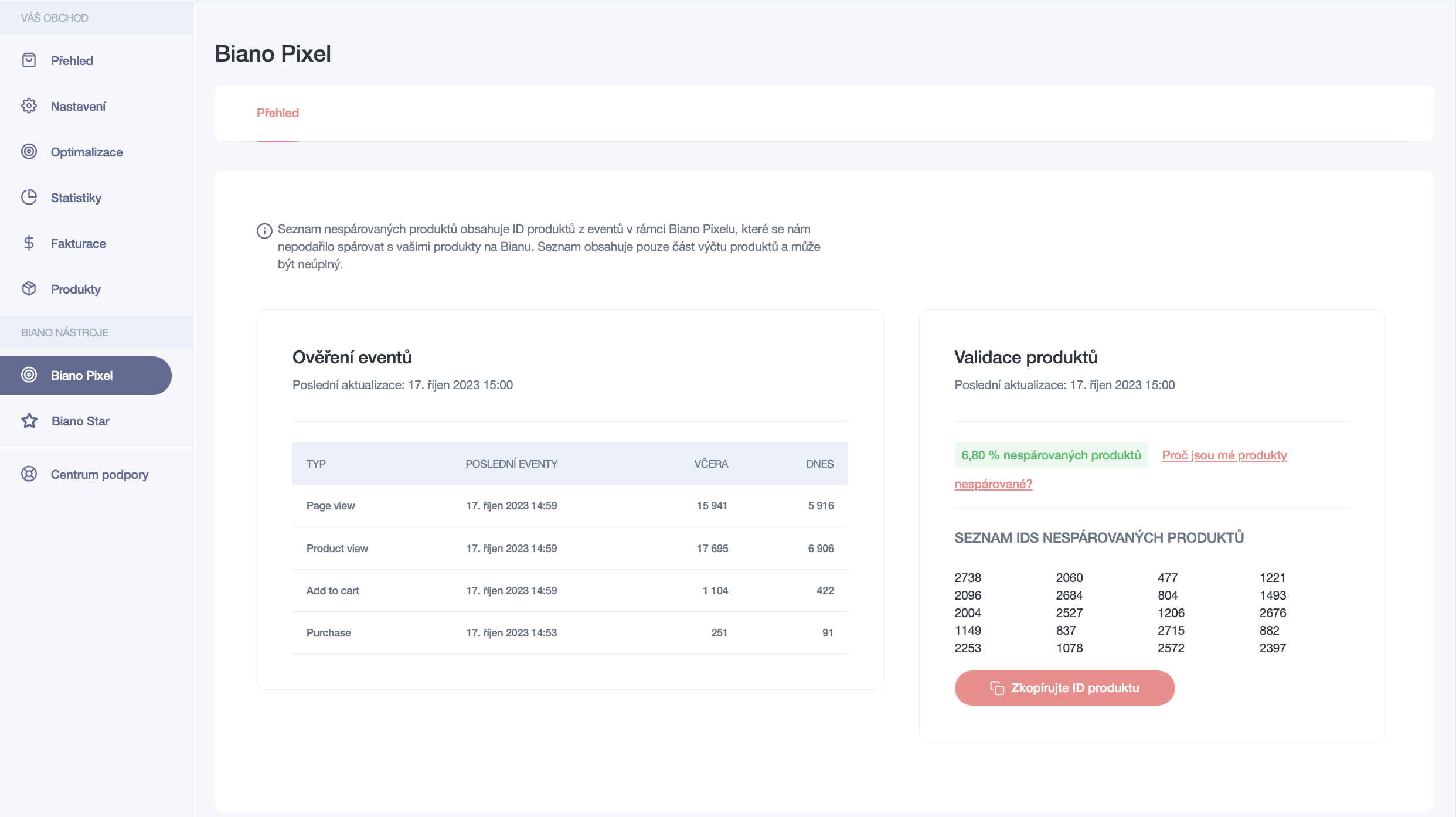1456x817 pixels.
Task: Click the Page view value 15 941
Action: (x=712, y=506)
